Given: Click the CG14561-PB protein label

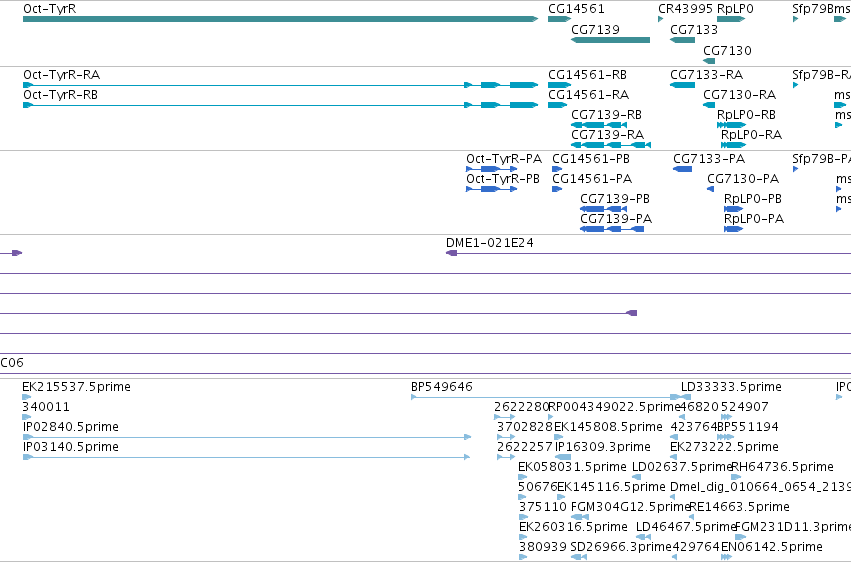Looking at the screenshot, I should pyautogui.click(x=590, y=159).
